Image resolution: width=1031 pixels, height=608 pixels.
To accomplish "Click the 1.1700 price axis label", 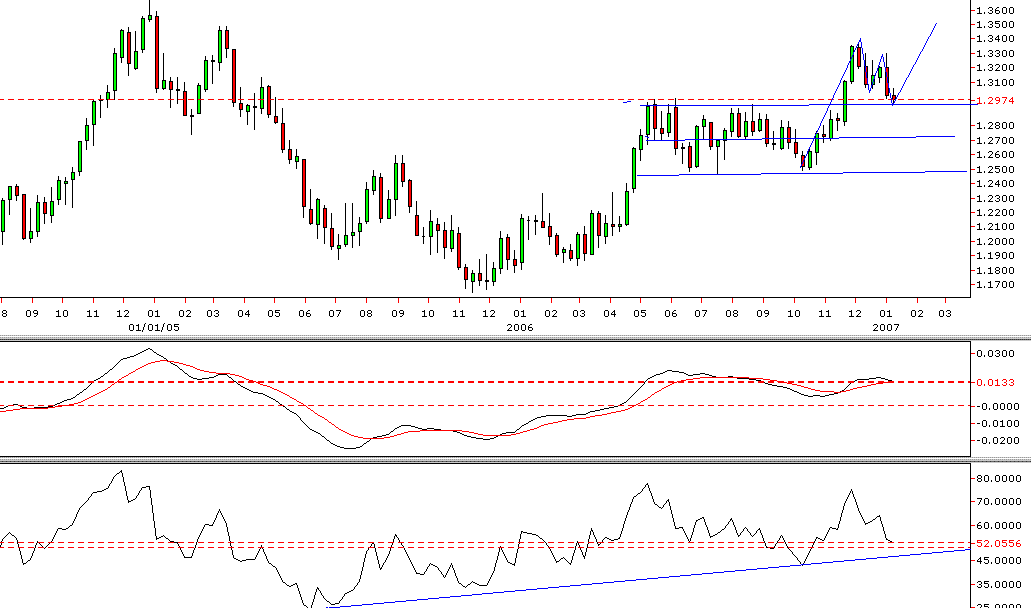I will pyautogui.click(x=995, y=285).
